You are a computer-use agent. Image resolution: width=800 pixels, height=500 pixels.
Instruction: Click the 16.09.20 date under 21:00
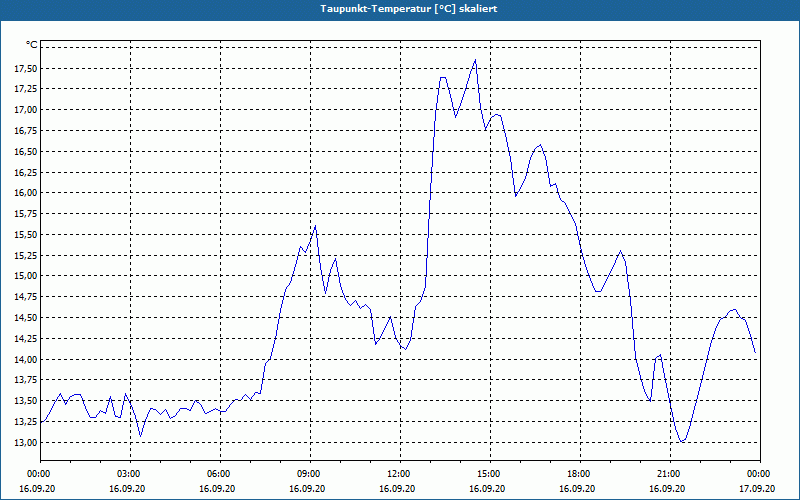[x=668, y=488]
